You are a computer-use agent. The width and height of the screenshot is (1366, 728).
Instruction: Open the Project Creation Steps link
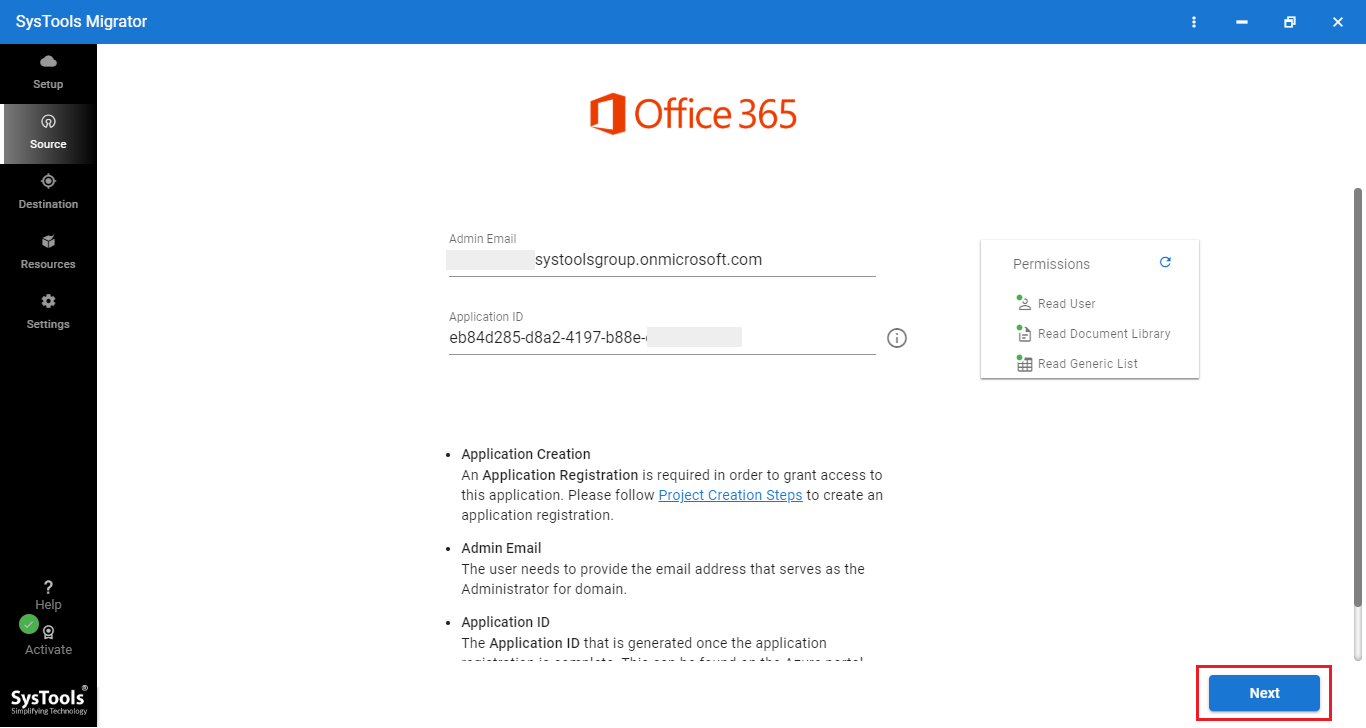(730, 495)
